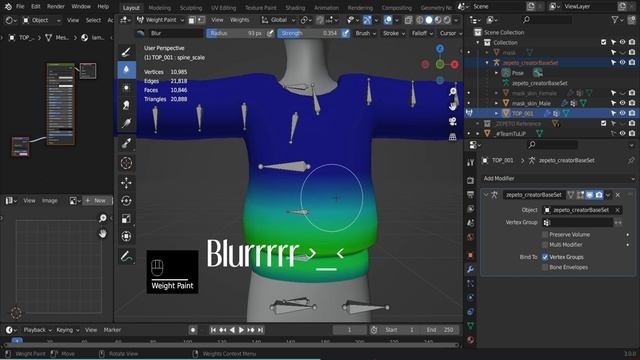Click the Play animation button
640x360 pixels.
coord(241,330)
